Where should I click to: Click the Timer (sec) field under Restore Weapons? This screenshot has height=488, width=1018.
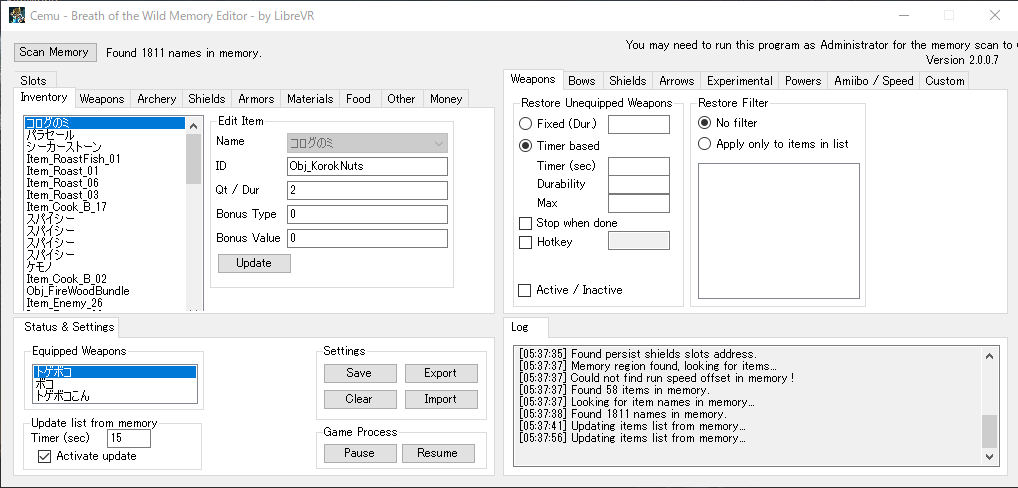(638, 166)
